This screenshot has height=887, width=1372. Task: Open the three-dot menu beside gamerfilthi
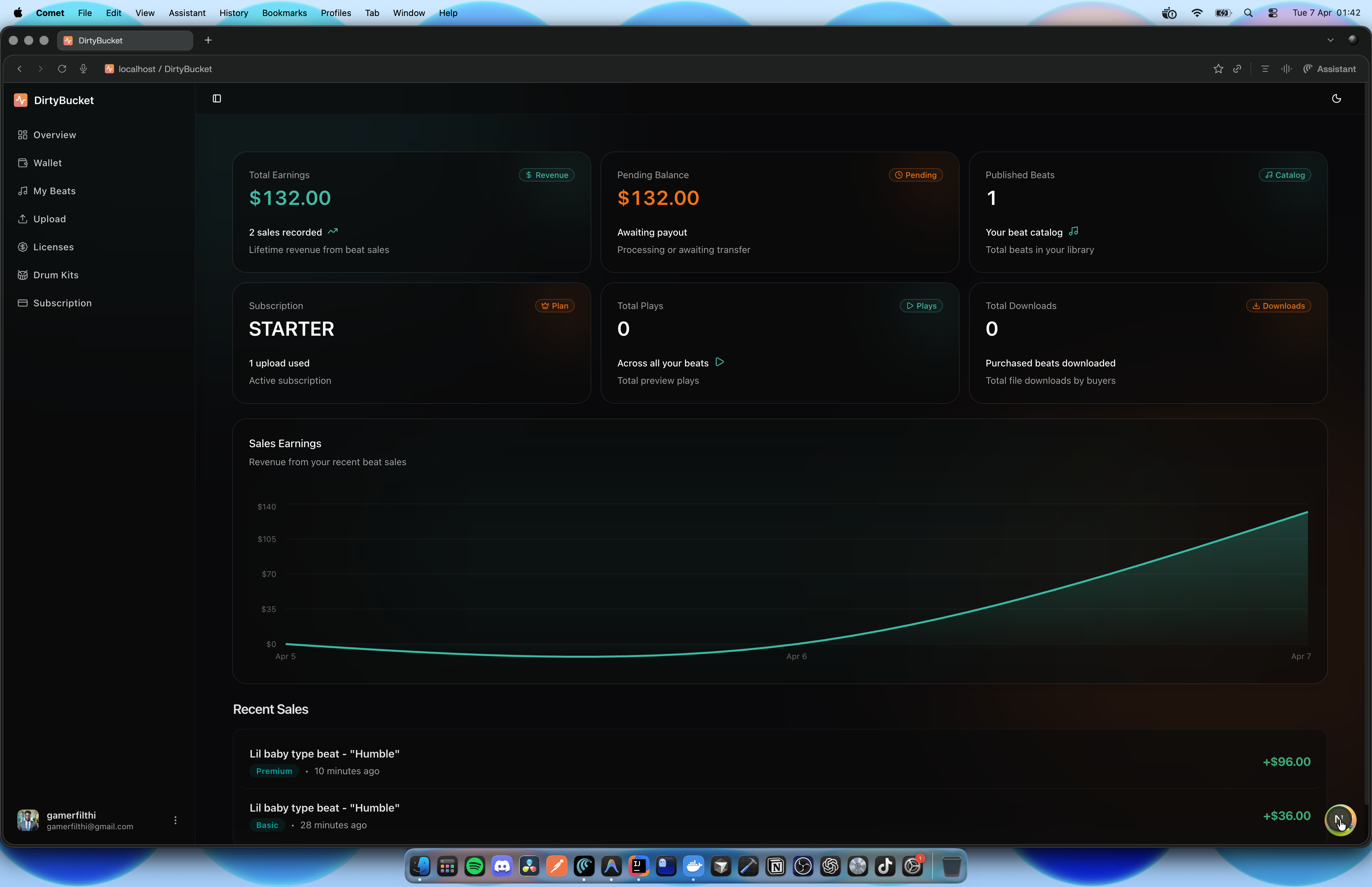[175, 820]
